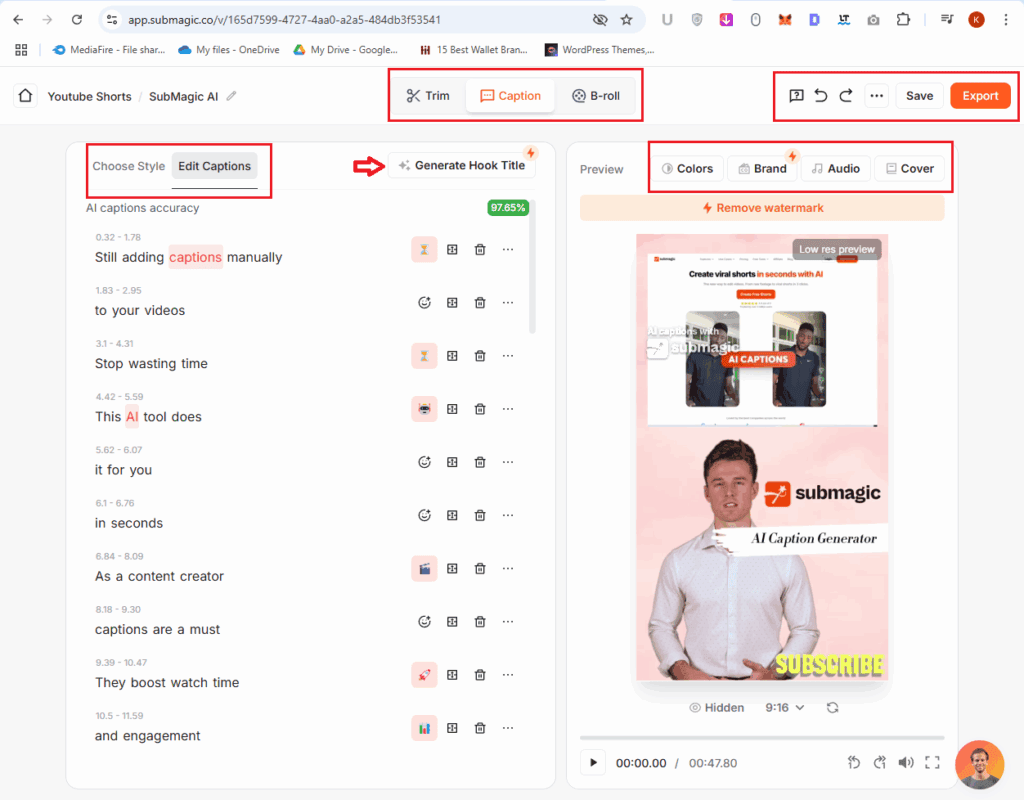Redo the last edit

846,96
